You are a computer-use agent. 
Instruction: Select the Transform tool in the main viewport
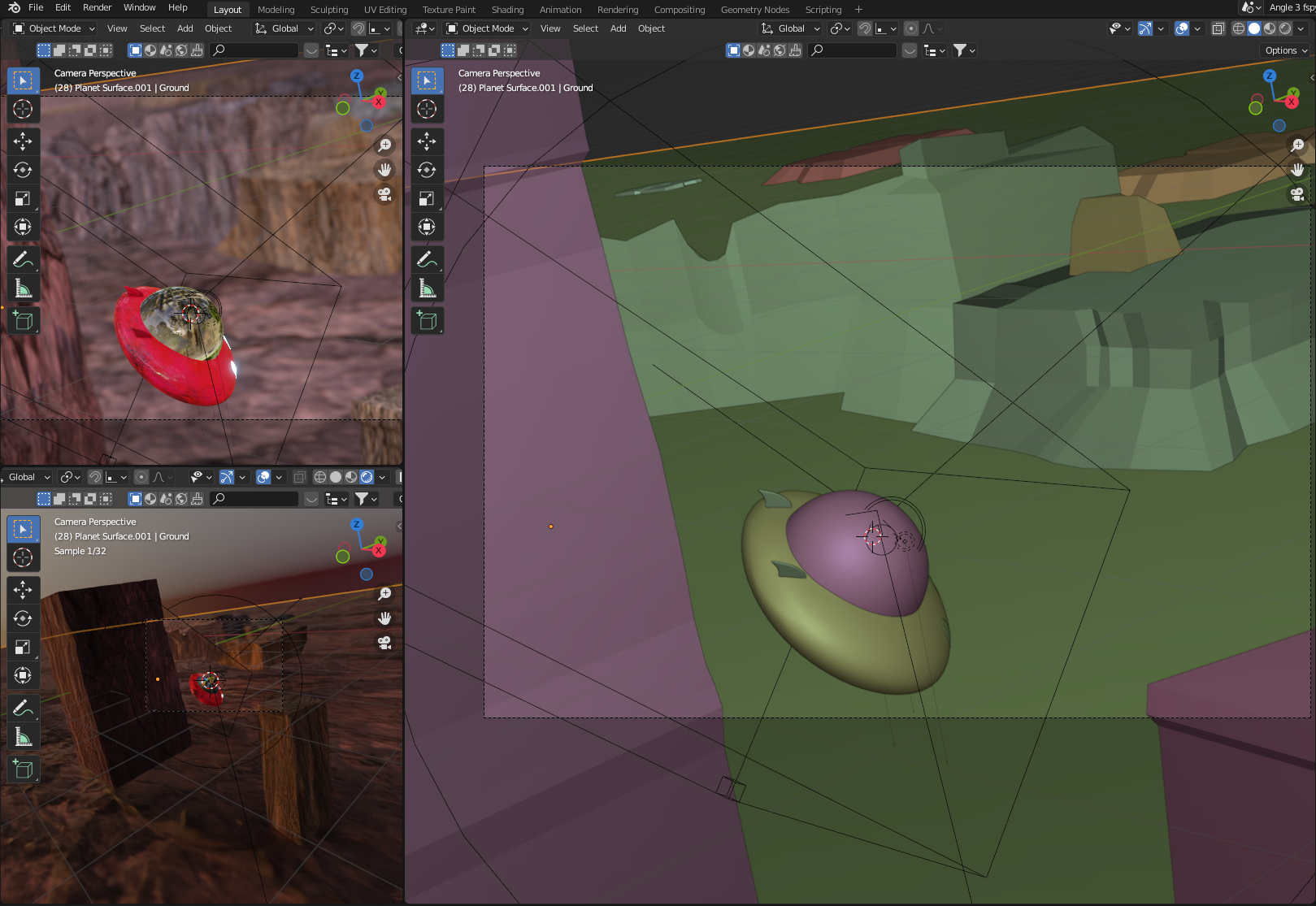pos(427,227)
